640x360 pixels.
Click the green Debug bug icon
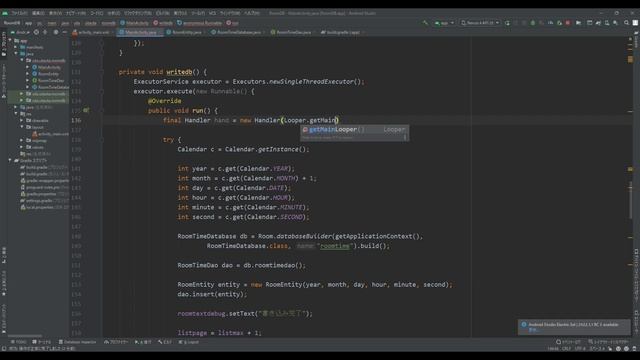(533, 23)
